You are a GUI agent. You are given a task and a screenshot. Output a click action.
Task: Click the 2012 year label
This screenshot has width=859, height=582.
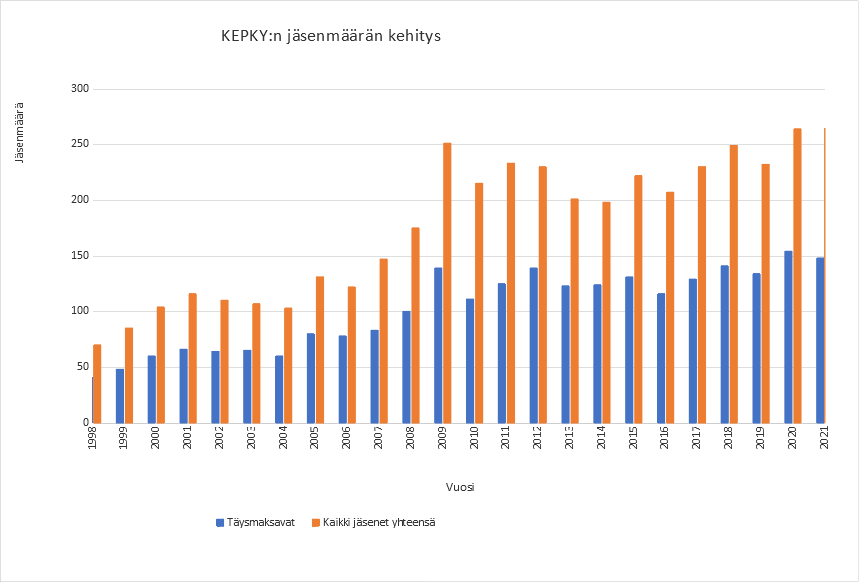pyautogui.click(x=537, y=437)
